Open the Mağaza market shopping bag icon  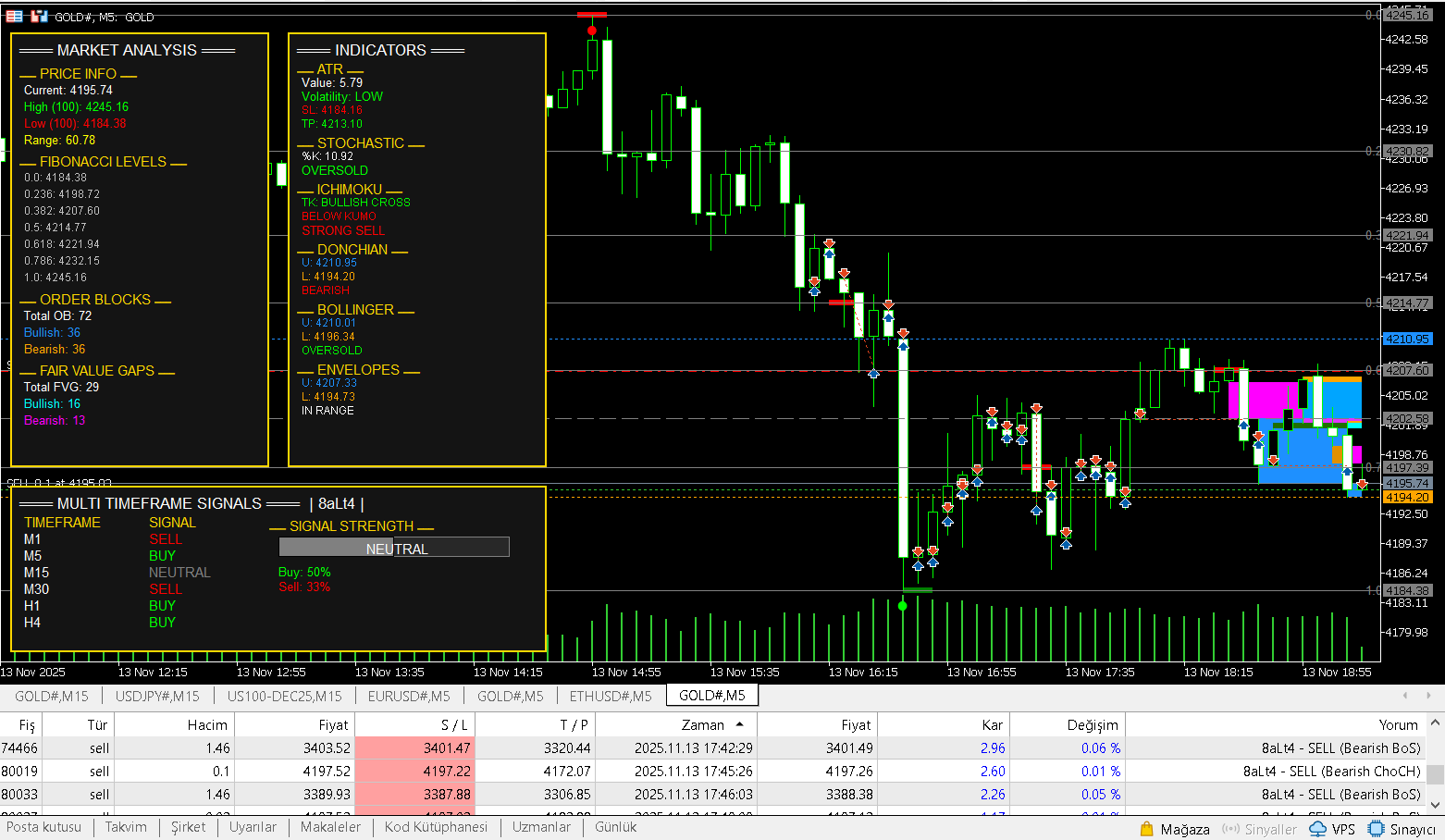[1147, 829]
